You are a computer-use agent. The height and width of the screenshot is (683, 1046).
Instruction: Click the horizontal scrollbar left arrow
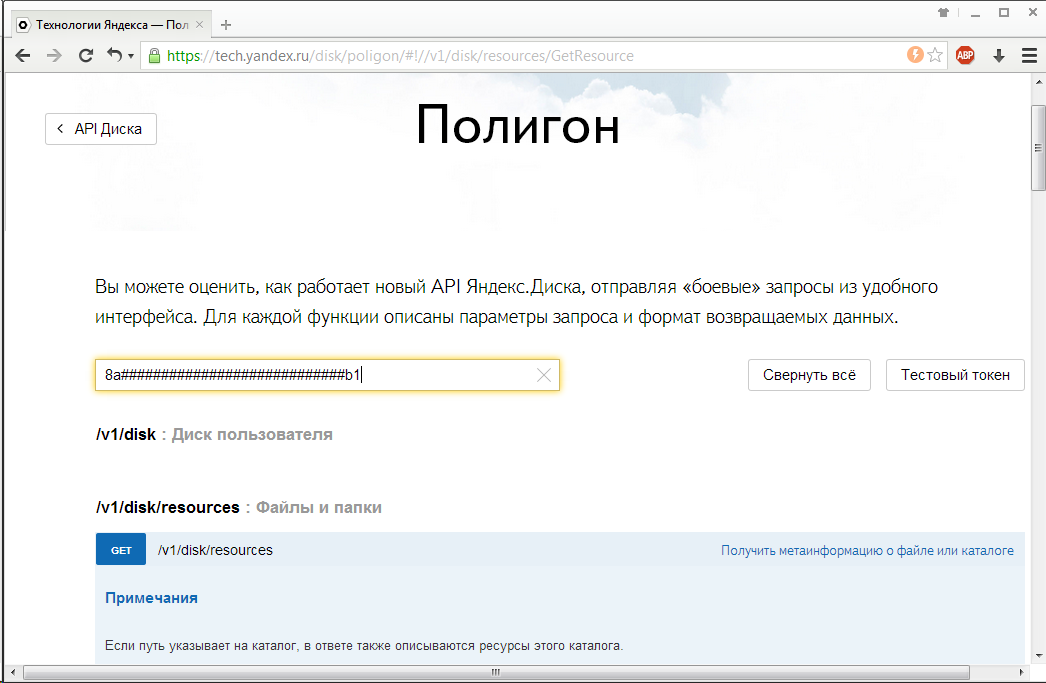(13, 672)
